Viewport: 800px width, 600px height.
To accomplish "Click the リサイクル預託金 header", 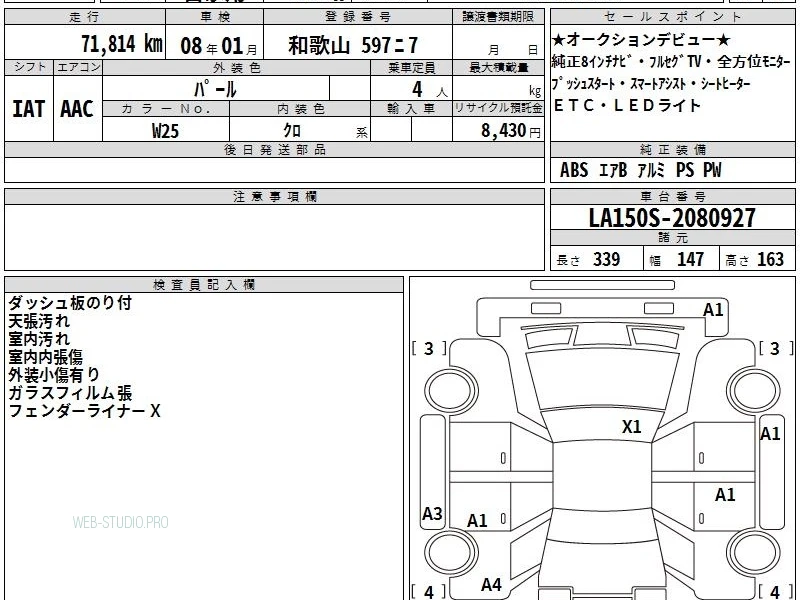I will tap(498, 108).
